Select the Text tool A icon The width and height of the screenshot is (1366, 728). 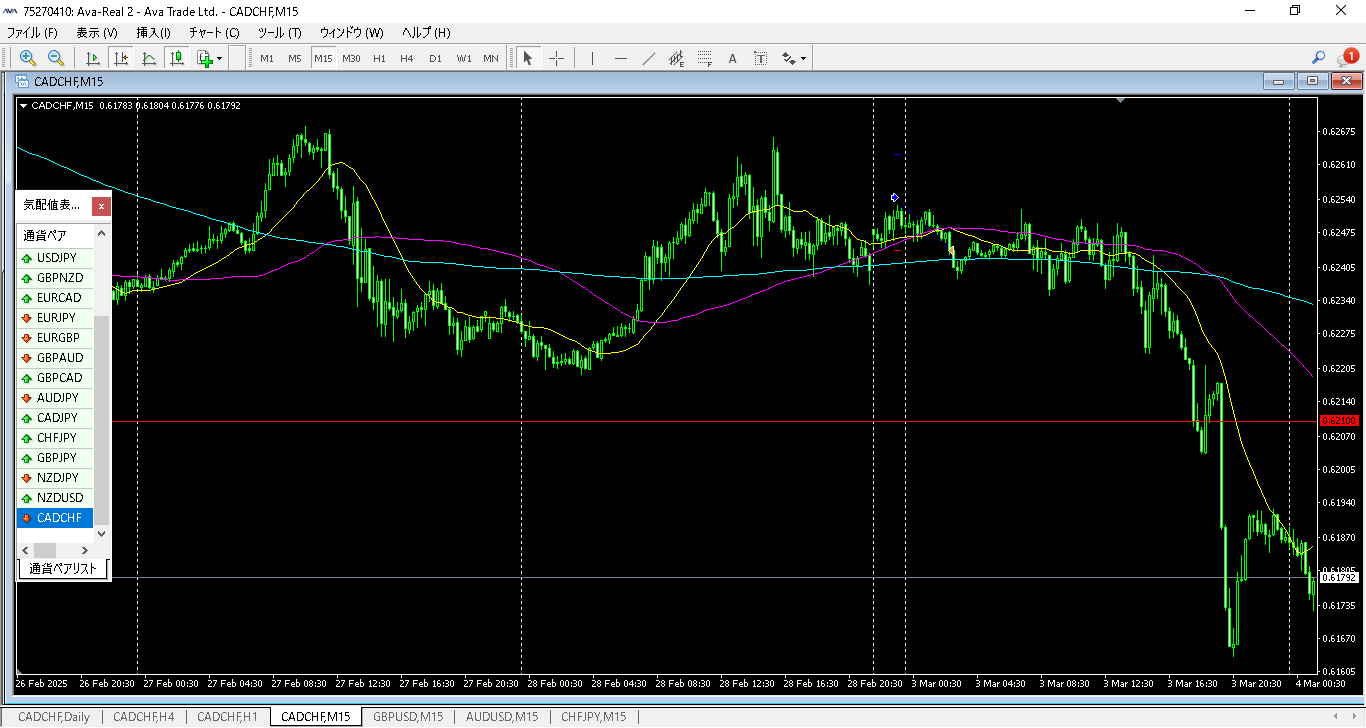[x=732, y=58]
